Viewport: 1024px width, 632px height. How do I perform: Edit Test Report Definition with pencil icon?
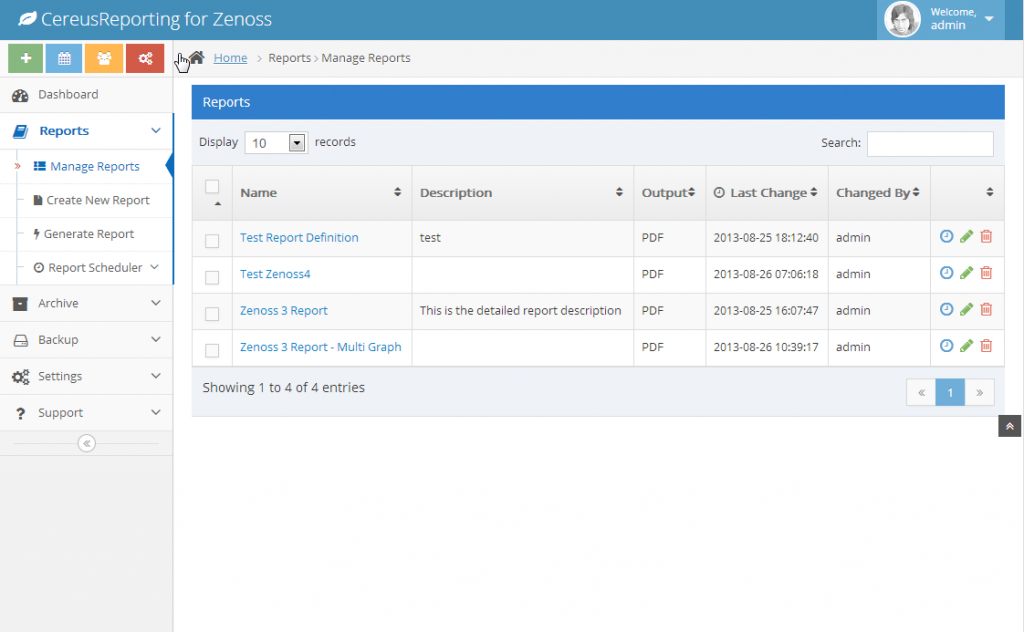pyautogui.click(x=967, y=236)
